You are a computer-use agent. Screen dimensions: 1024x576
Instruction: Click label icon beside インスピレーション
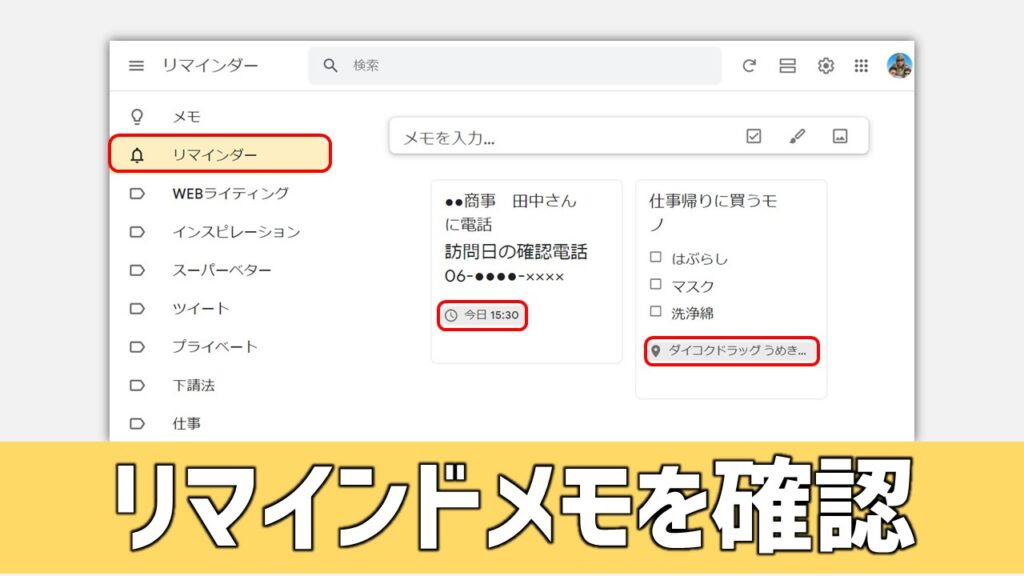[x=136, y=232]
